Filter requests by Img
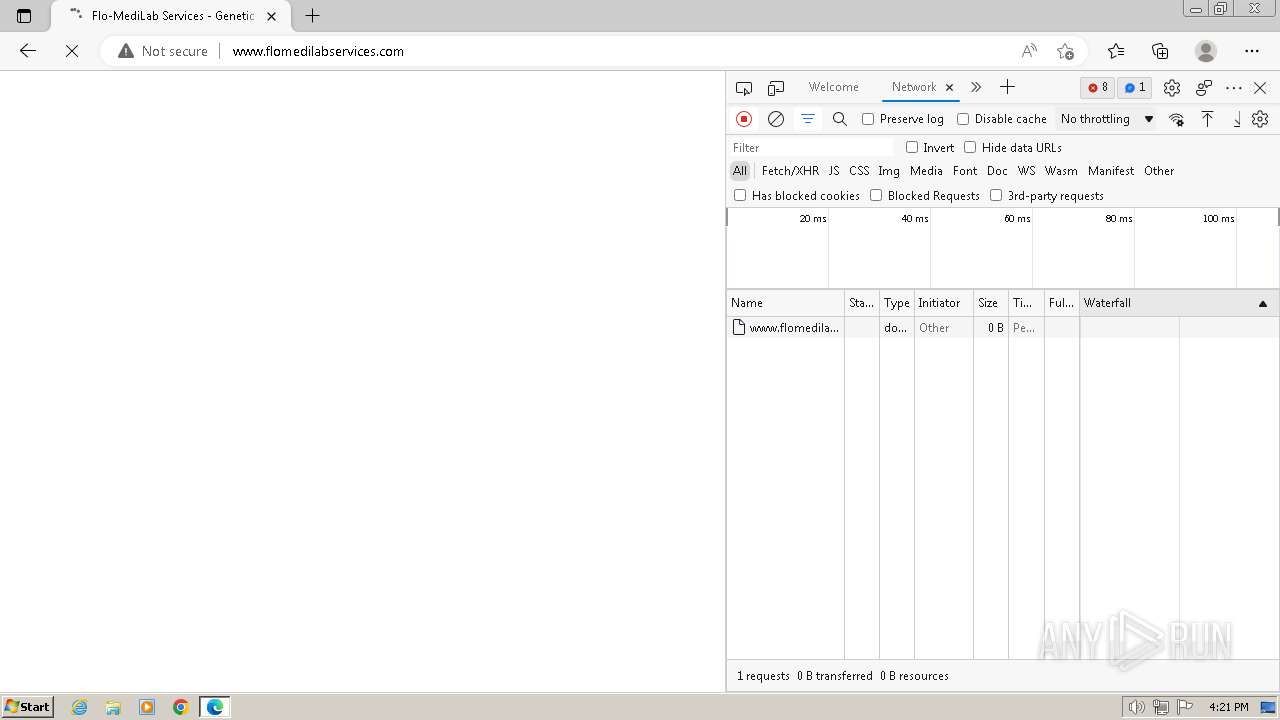 tap(889, 171)
